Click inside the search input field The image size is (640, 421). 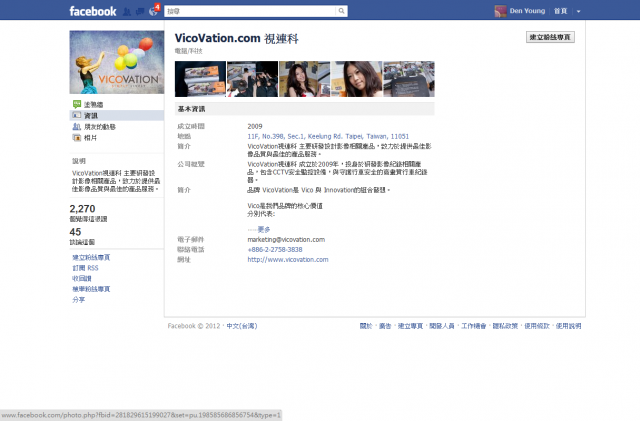pyautogui.click(x=250, y=11)
